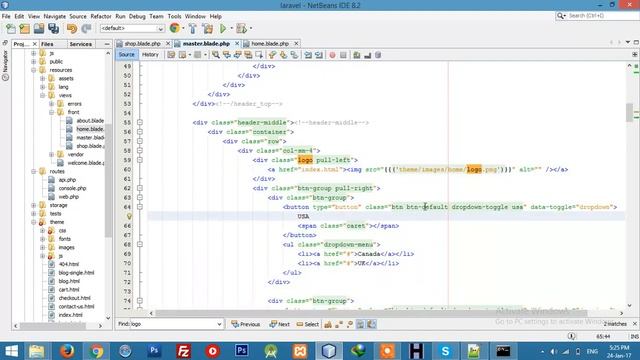Collapse the resources folder

[34, 70]
